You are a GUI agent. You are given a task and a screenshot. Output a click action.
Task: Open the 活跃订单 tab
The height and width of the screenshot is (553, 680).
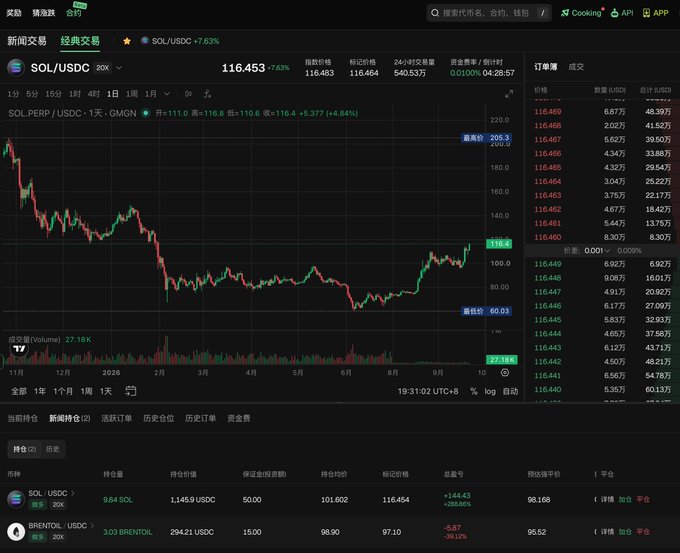coord(117,418)
